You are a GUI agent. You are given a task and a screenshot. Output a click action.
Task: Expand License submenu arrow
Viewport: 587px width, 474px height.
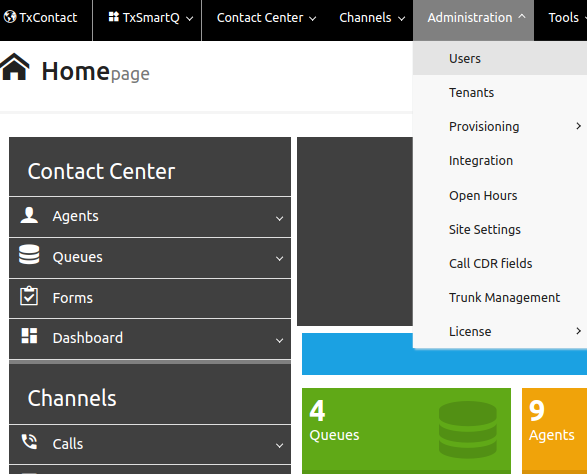click(579, 331)
